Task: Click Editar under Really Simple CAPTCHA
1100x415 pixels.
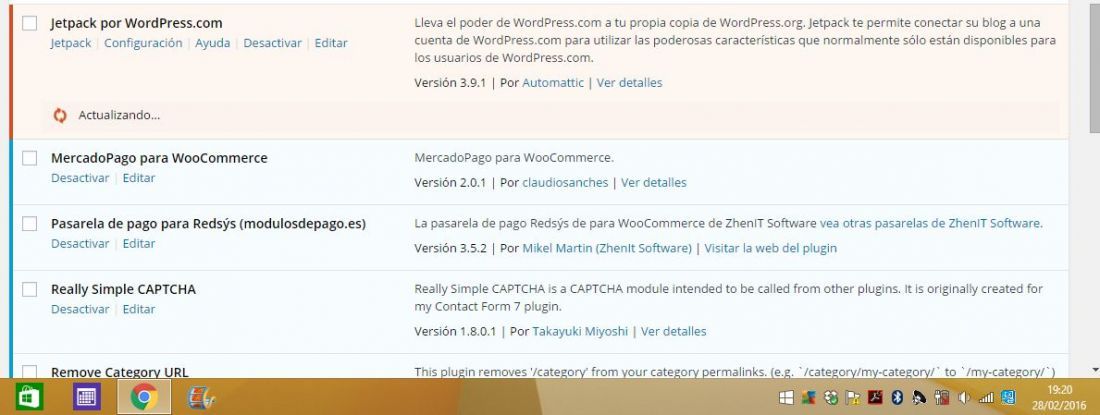Action: [x=139, y=309]
